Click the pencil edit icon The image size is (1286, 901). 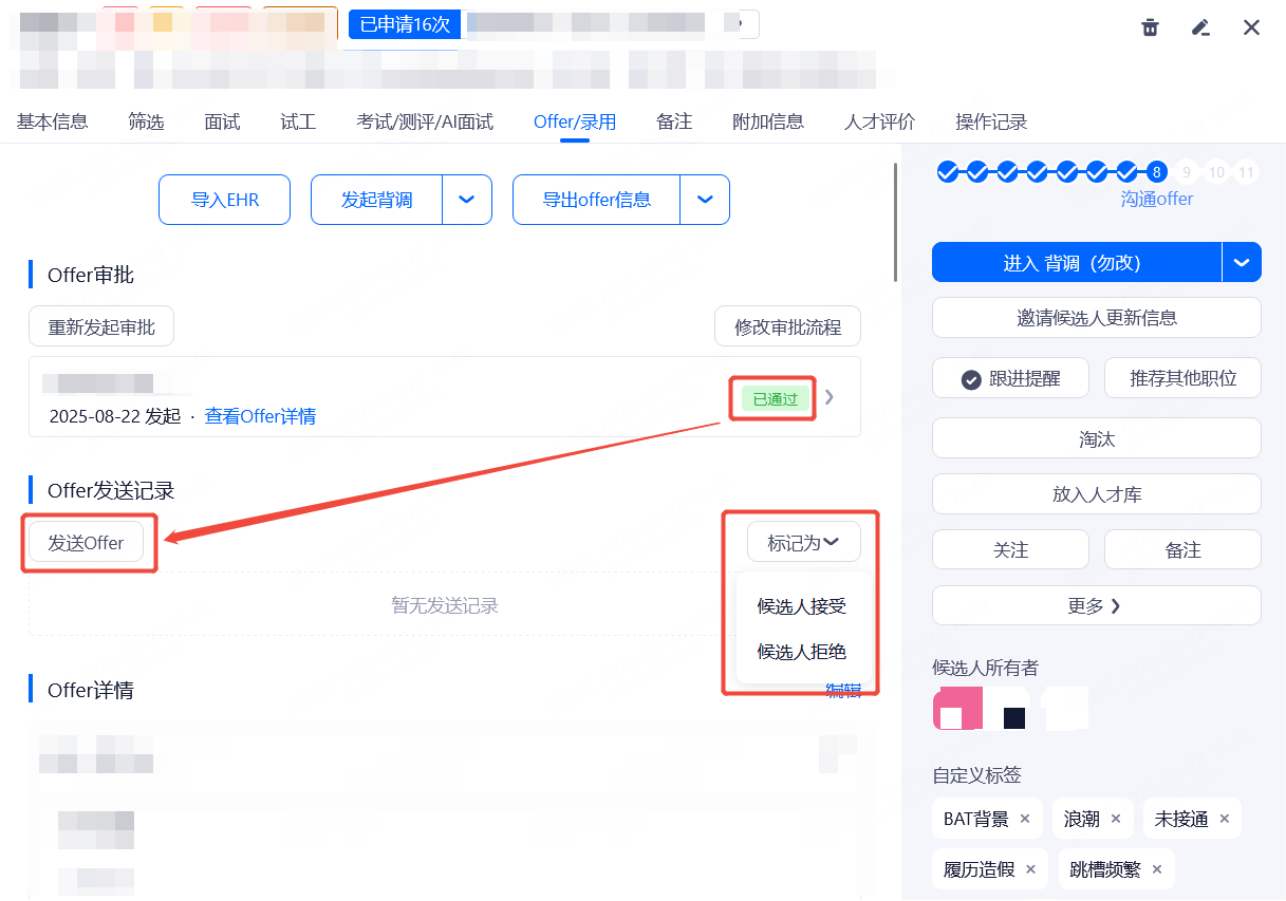point(1201,27)
